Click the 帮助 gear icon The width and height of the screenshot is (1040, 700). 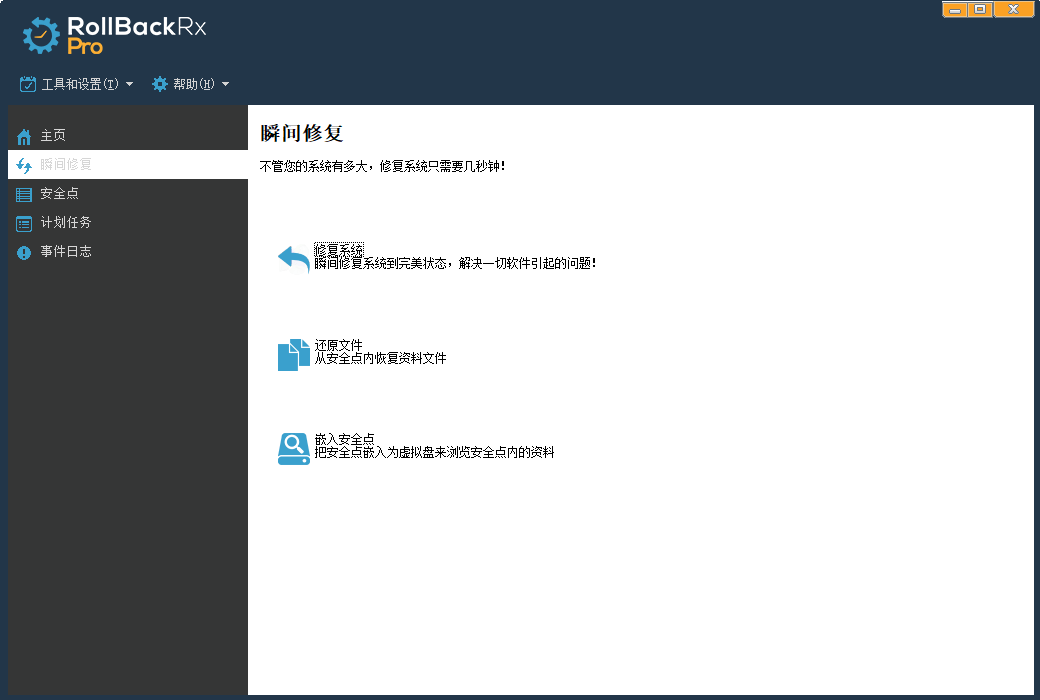tap(160, 84)
